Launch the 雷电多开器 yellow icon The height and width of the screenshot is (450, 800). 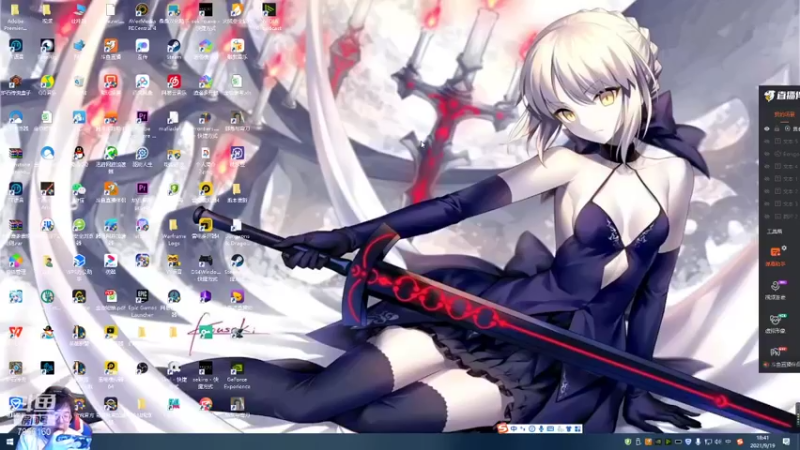coord(205,226)
